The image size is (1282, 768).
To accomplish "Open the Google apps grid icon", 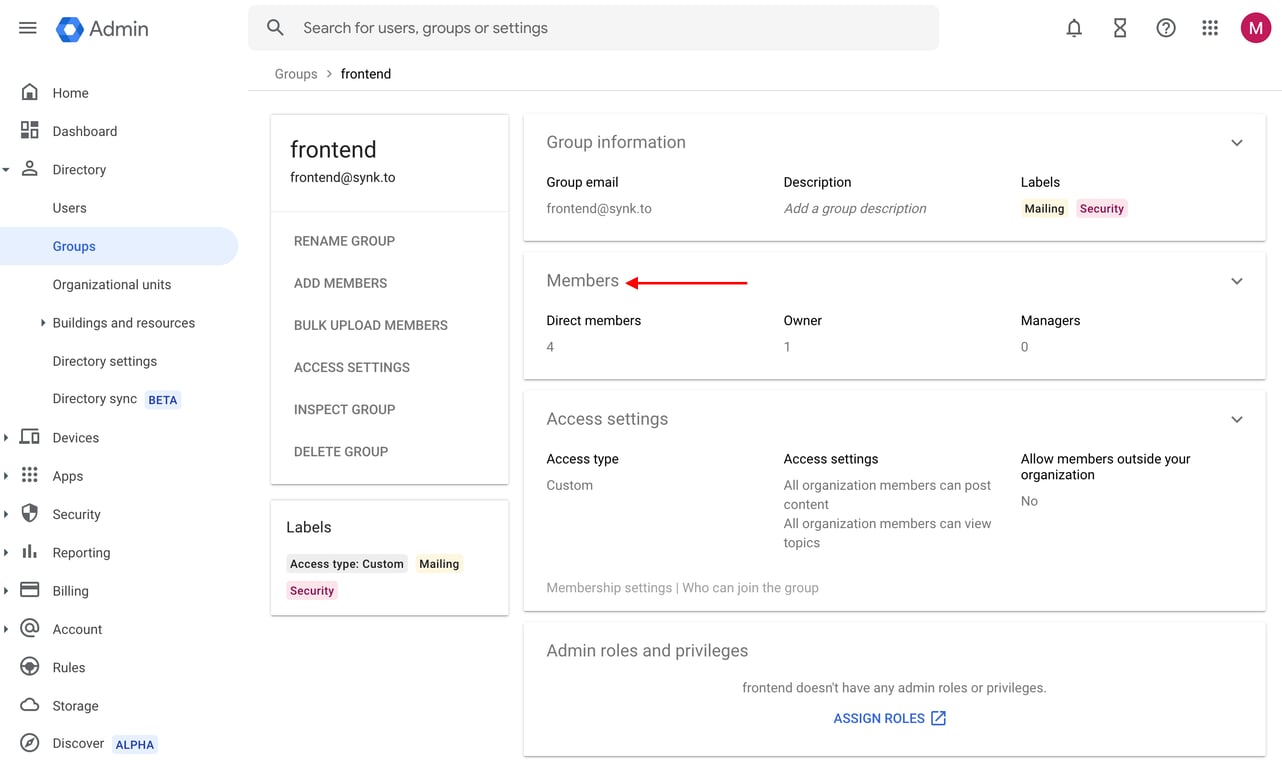I will 1210,28.
